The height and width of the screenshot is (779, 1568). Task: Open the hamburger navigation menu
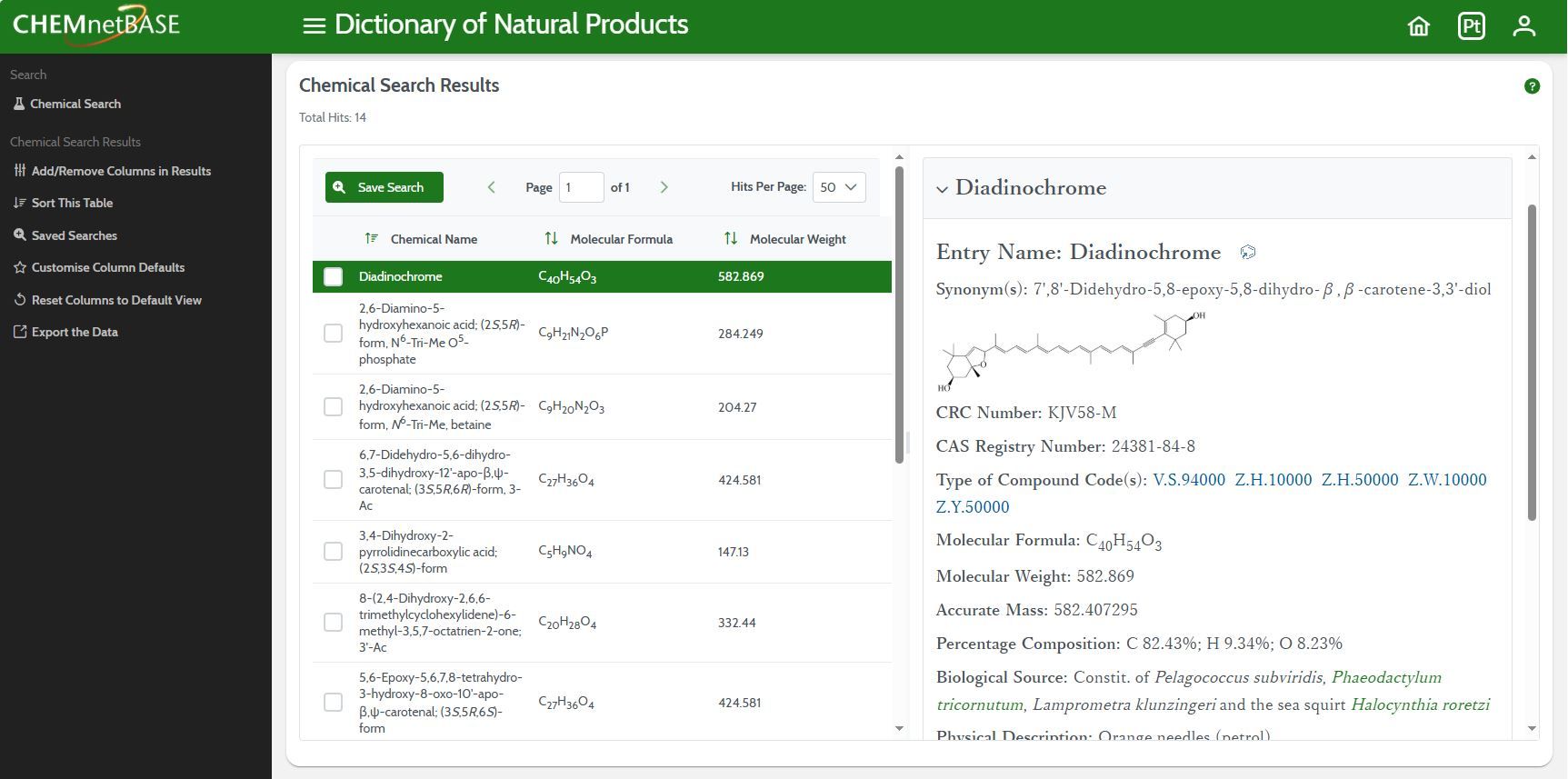(314, 25)
